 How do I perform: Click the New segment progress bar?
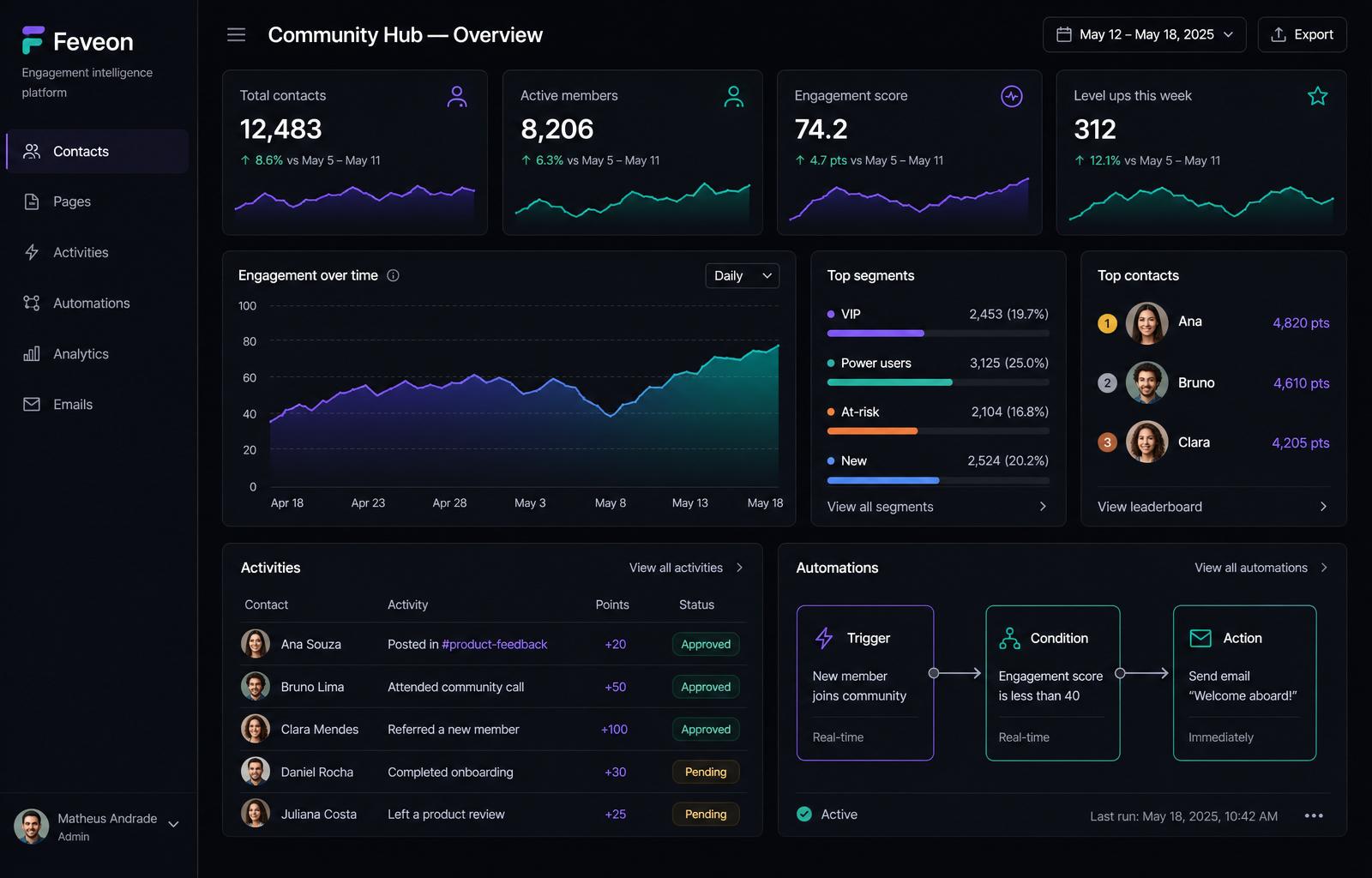937,480
